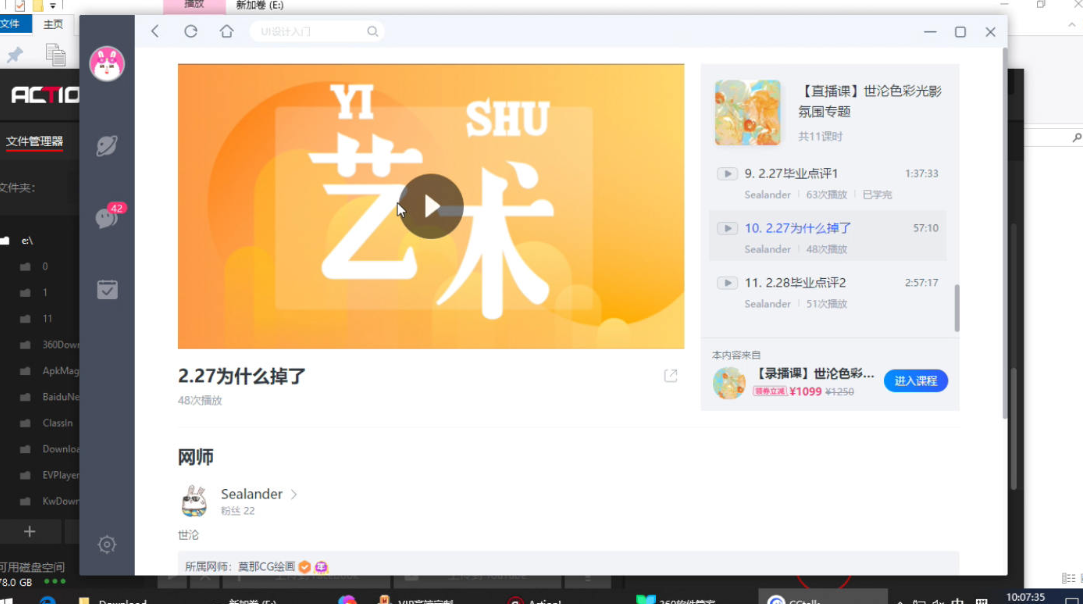Click the pin icon in Explorer ribbon
The width and height of the screenshot is (1083, 604).
15,55
